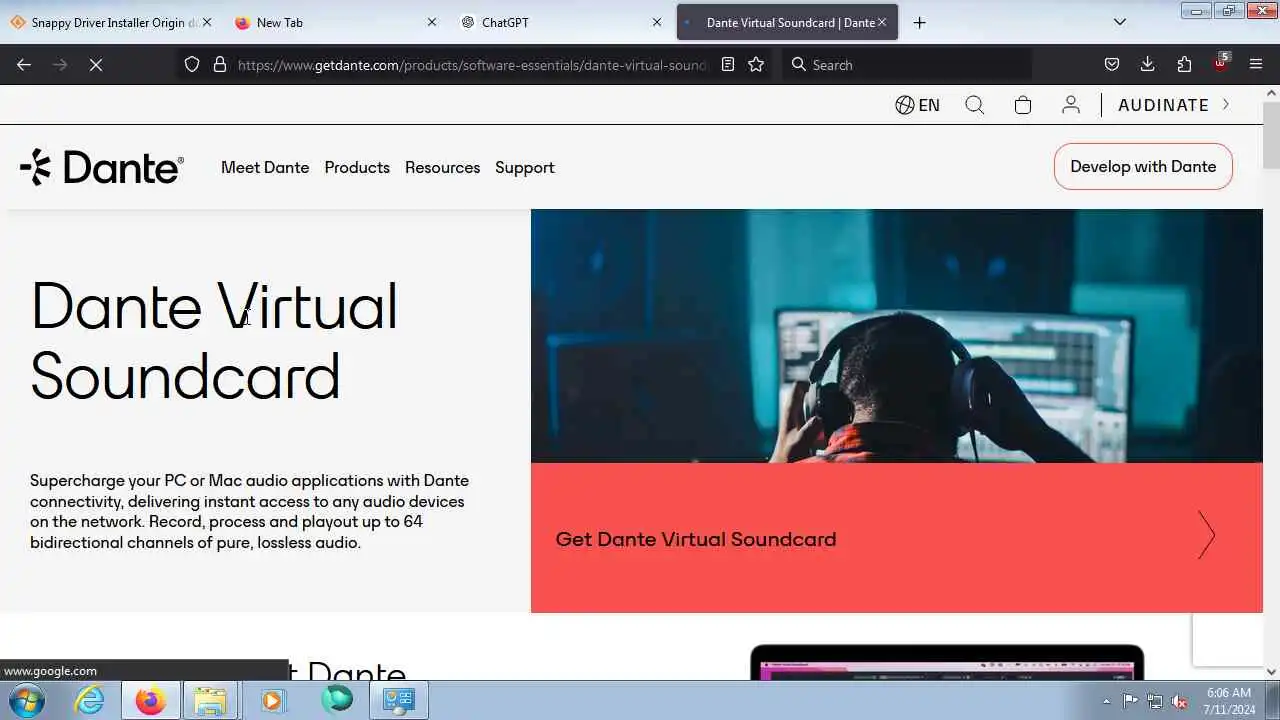Click the page vertical scrollbar thumb
Screen dimensions: 1280x720
(x=1271, y=135)
